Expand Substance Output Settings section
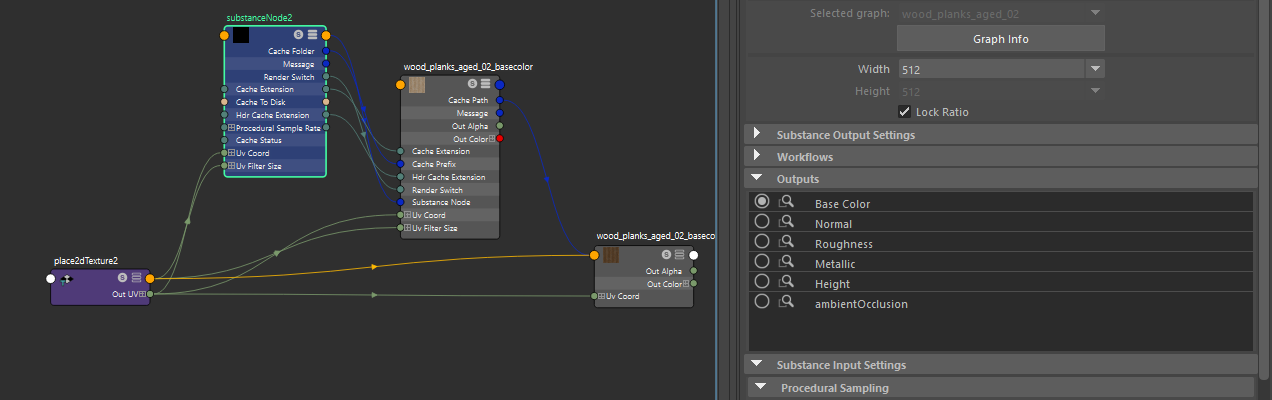1272x400 pixels. point(756,135)
